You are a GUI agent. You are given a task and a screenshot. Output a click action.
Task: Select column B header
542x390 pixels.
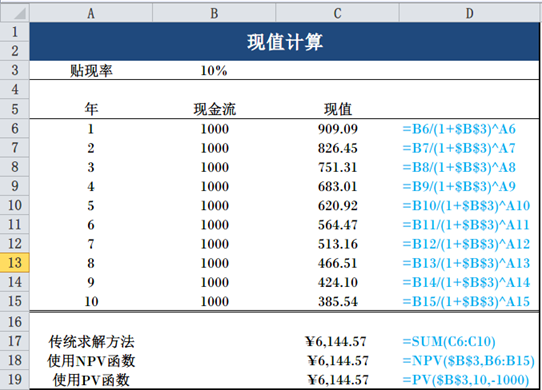click(x=214, y=13)
